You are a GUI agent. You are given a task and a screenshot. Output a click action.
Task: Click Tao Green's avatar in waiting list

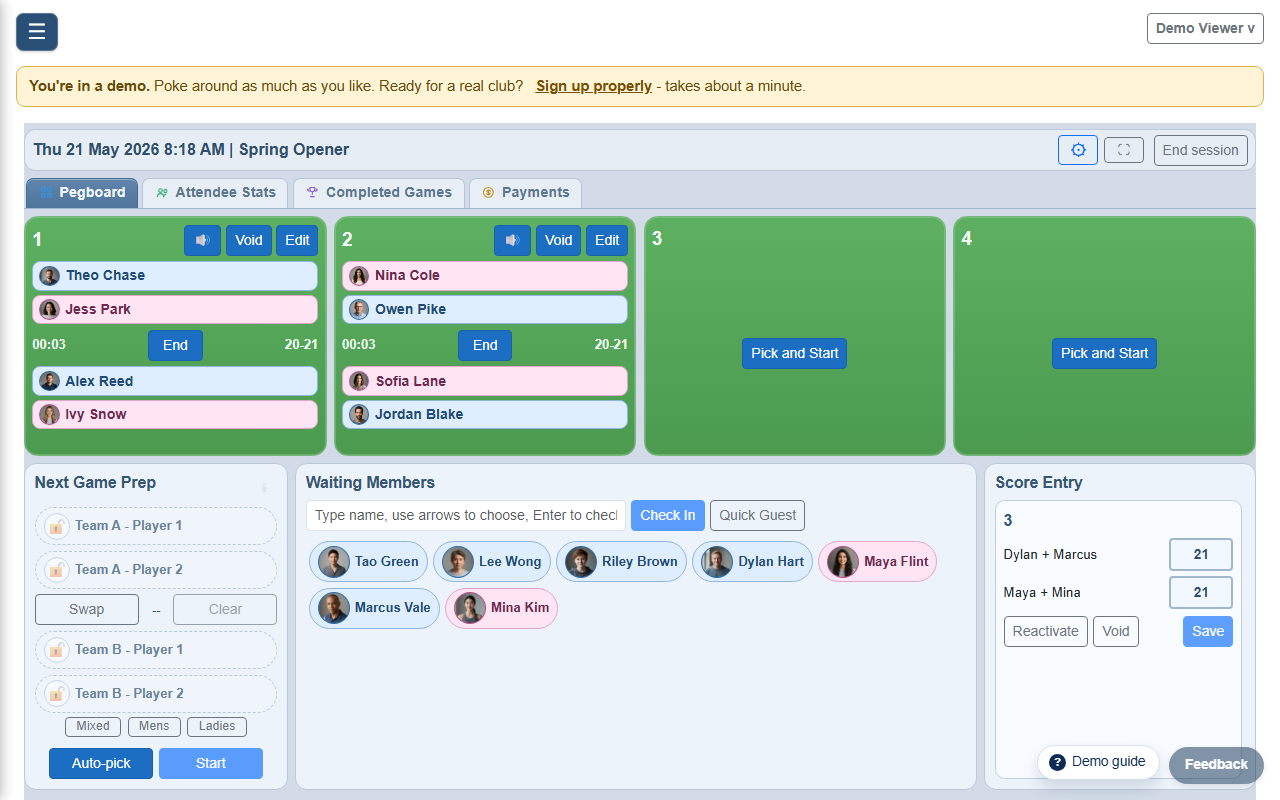coord(334,562)
